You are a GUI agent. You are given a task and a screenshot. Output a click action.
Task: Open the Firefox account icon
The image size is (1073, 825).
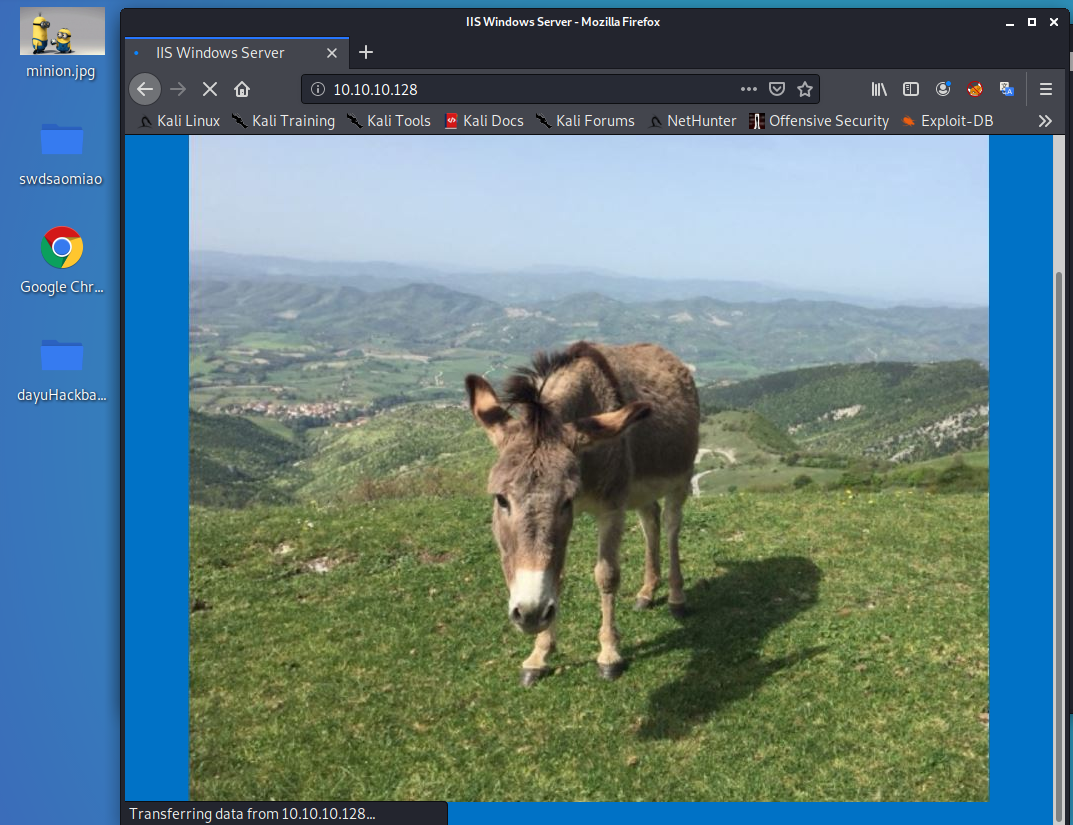tap(943, 89)
